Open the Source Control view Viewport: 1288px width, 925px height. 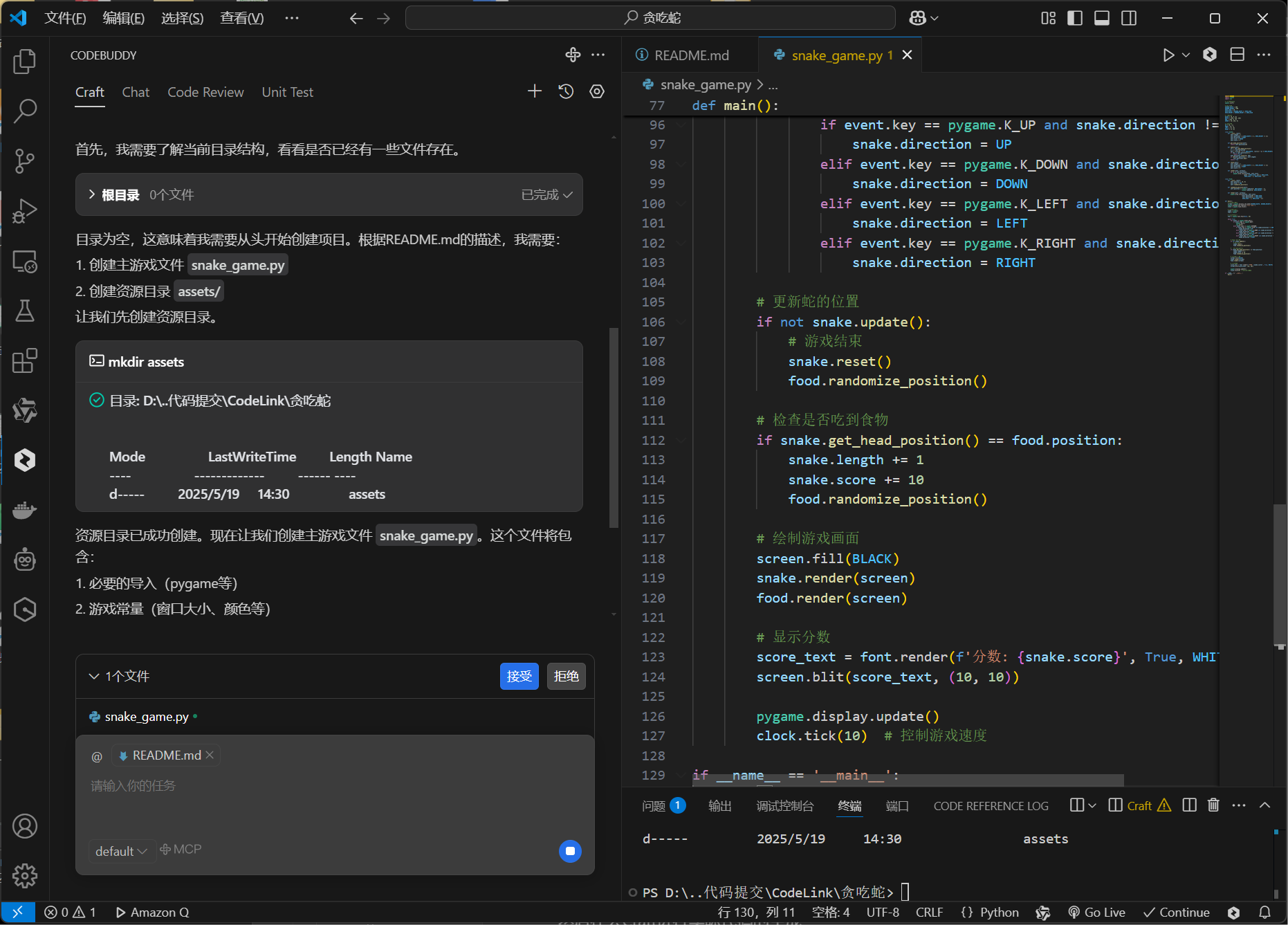tap(25, 161)
